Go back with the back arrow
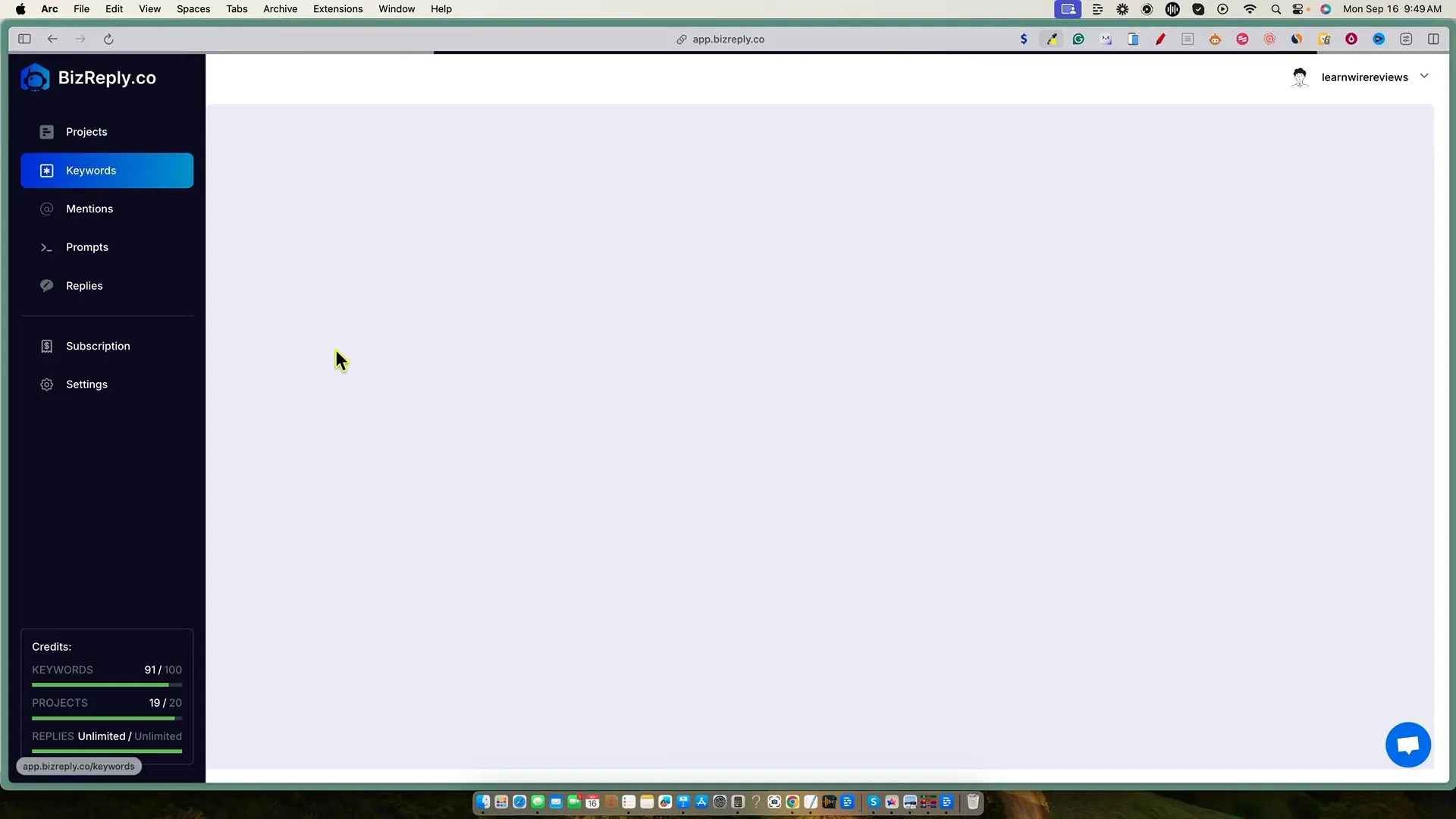Viewport: 1456px width, 819px height. (52, 39)
